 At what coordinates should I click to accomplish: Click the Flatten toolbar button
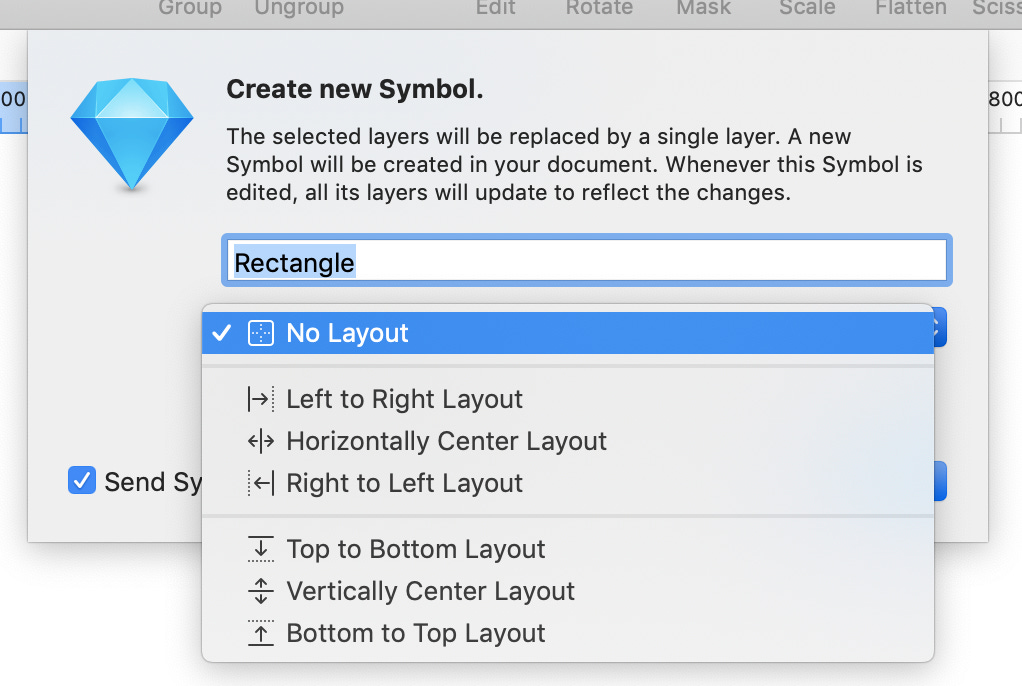coord(911,8)
